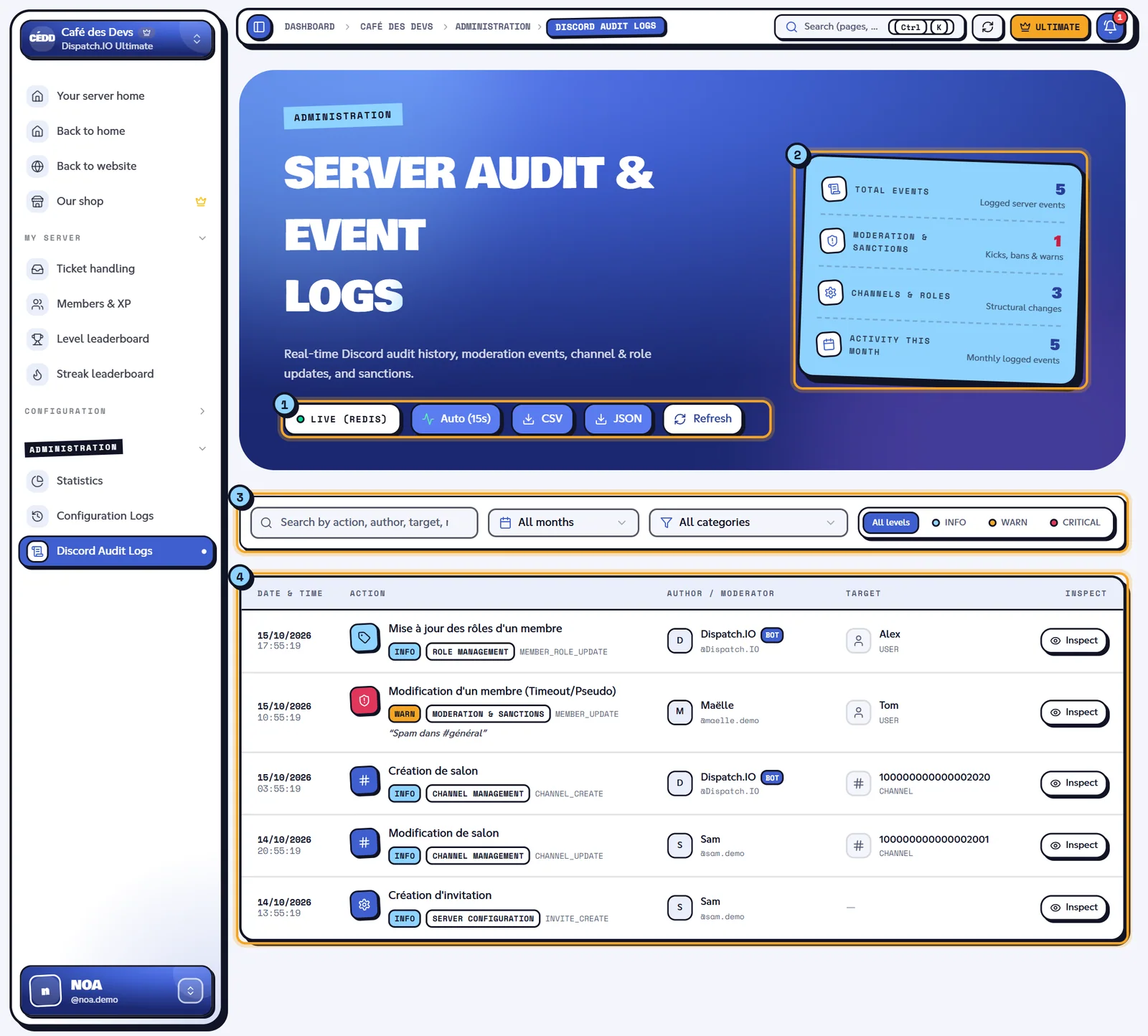This screenshot has height=1036, width=1148.
Task: Open the global Search pages box
Action: (x=870, y=27)
